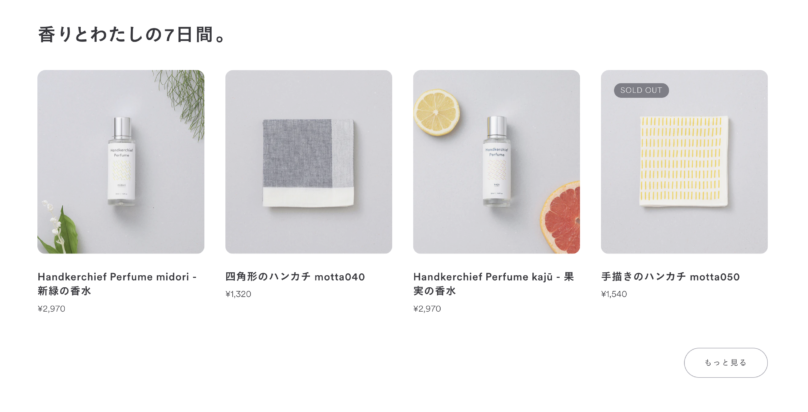Click the SOLD OUT badge

tap(641, 90)
